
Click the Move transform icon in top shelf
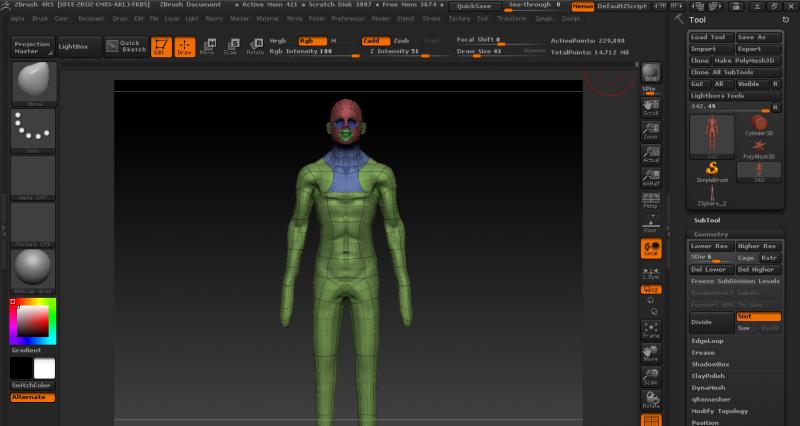tap(207, 46)
